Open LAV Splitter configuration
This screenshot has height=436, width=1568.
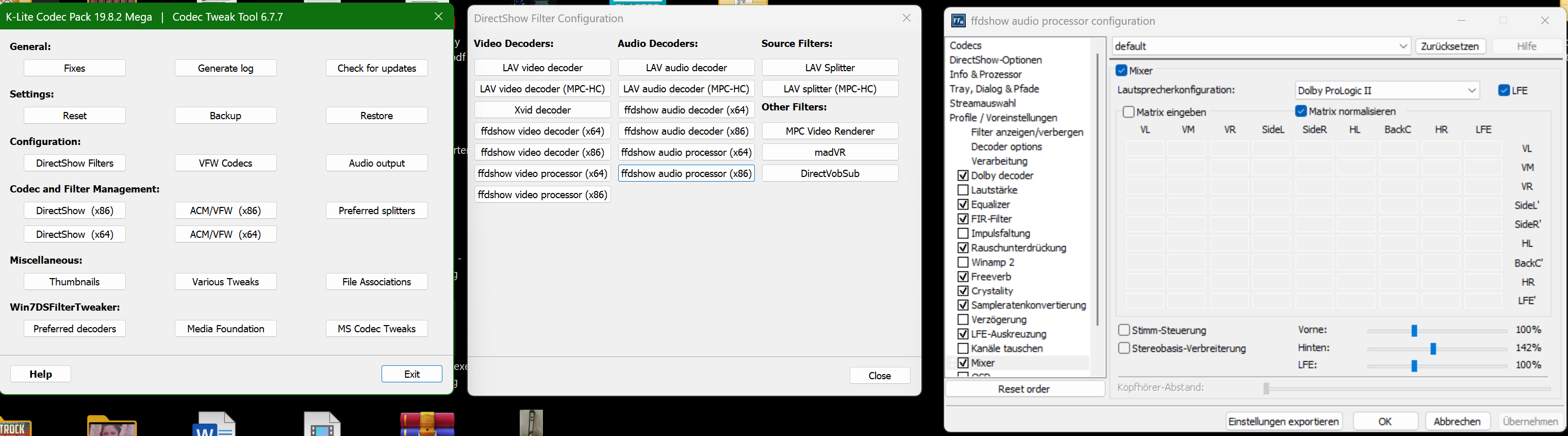click(830, 68)
